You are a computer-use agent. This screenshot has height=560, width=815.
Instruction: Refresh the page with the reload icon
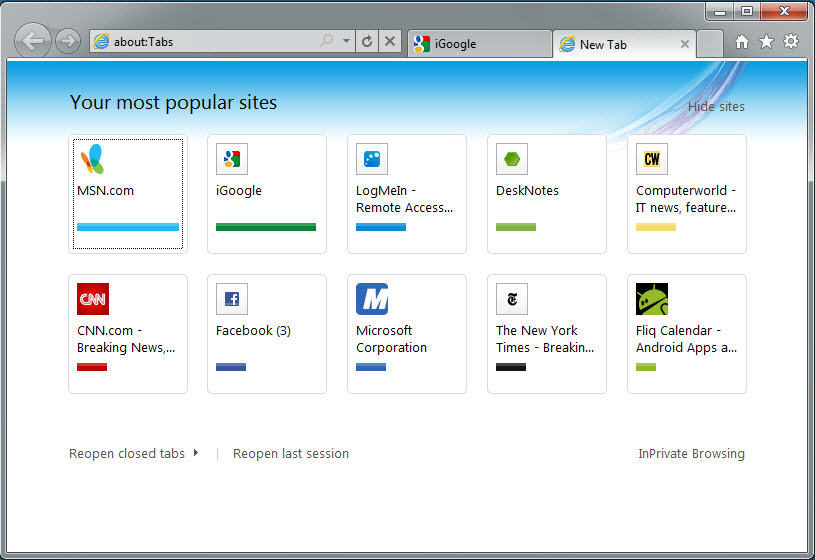pos(367,41)
